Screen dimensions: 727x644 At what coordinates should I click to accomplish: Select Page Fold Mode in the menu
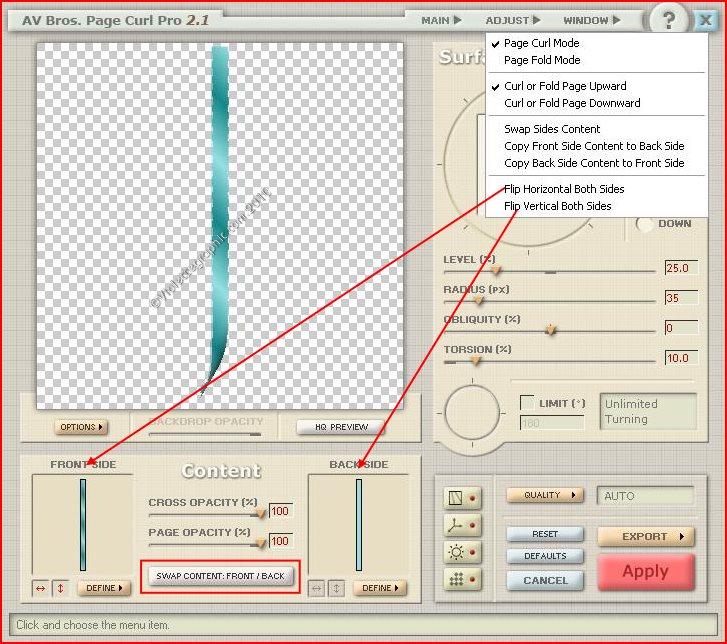click(x=541, y=60)
